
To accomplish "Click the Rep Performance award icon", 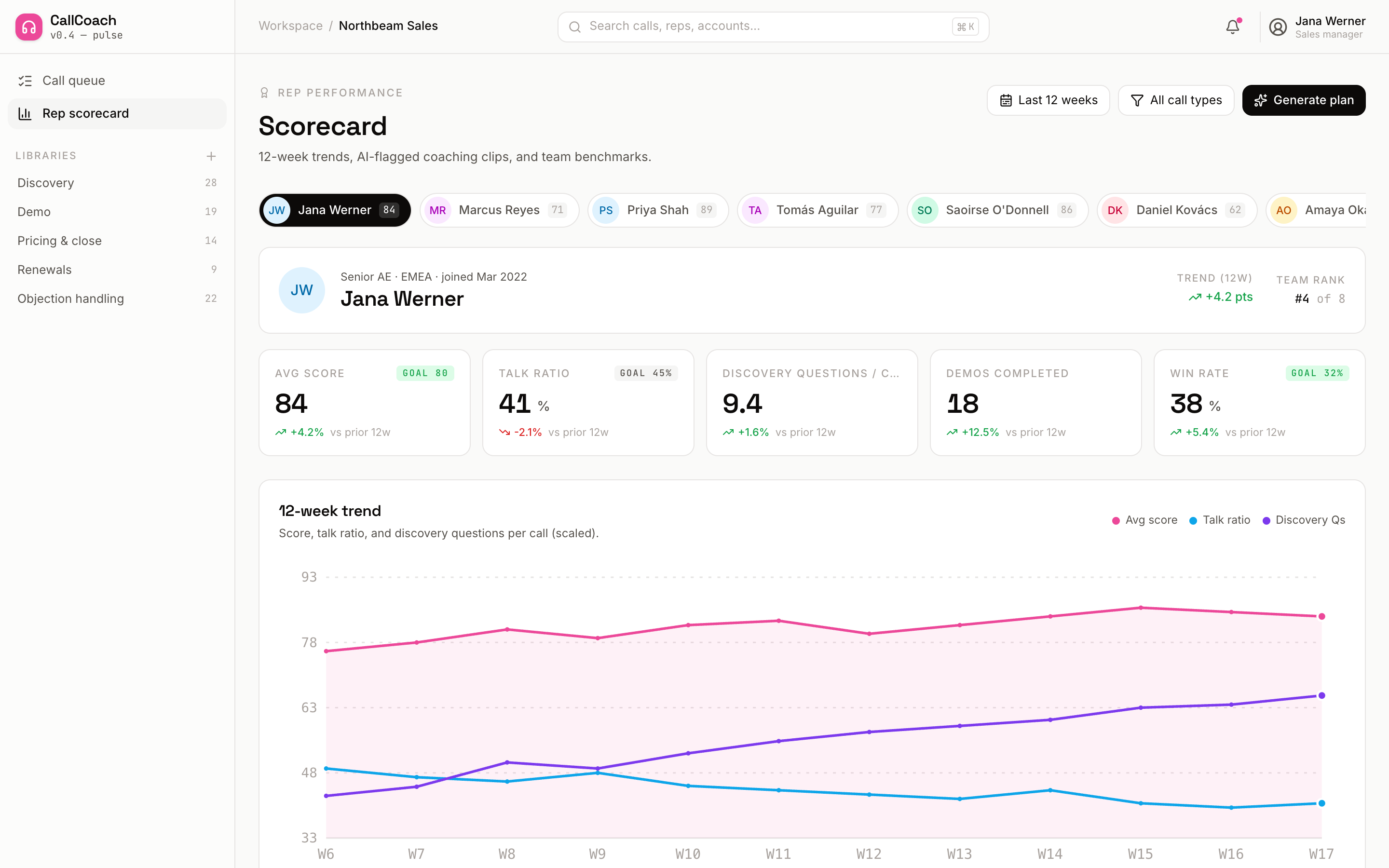I will pyautogui.click(x=264, y=93).
